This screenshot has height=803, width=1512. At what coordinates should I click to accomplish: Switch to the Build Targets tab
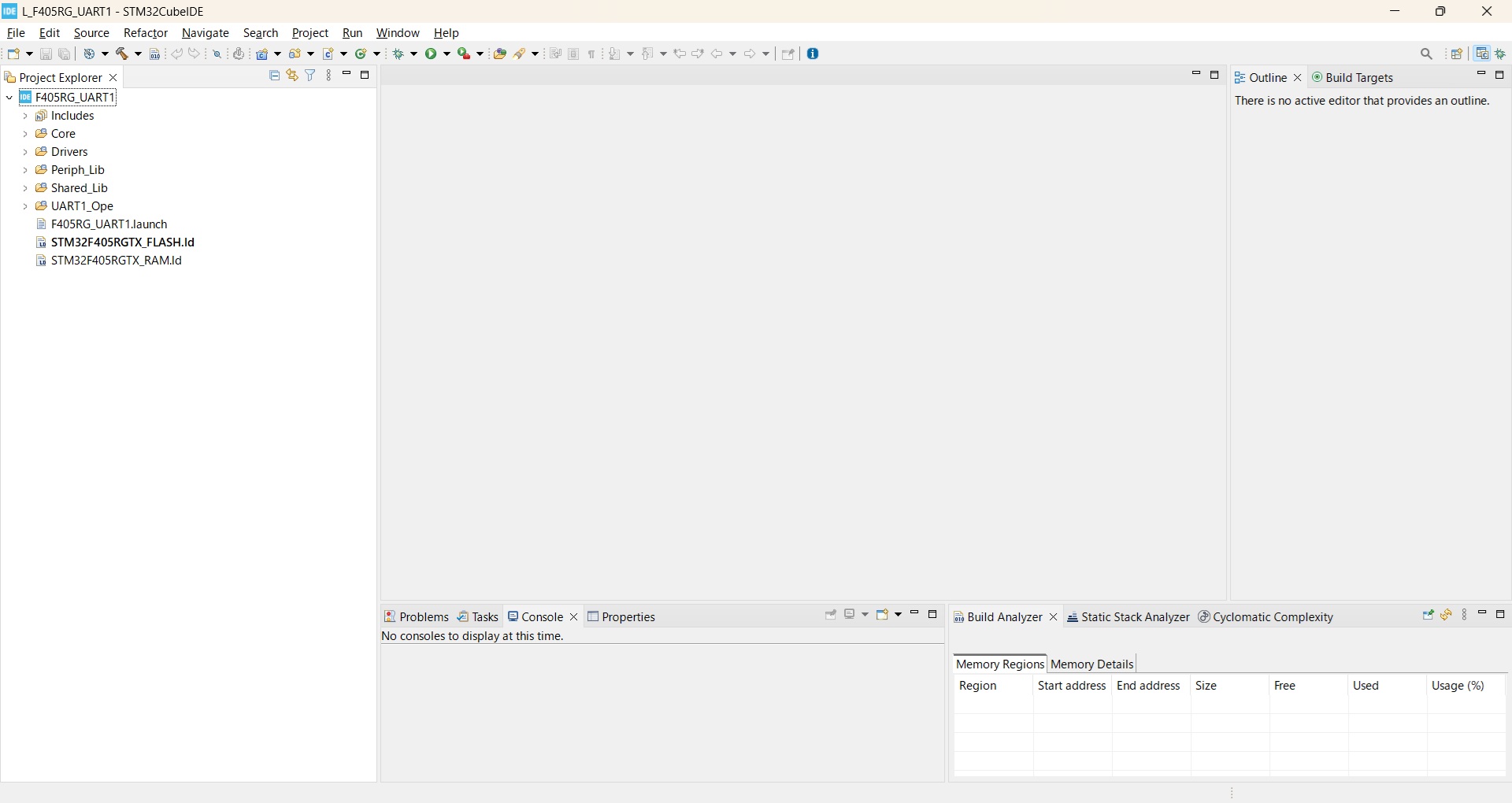1354,78
